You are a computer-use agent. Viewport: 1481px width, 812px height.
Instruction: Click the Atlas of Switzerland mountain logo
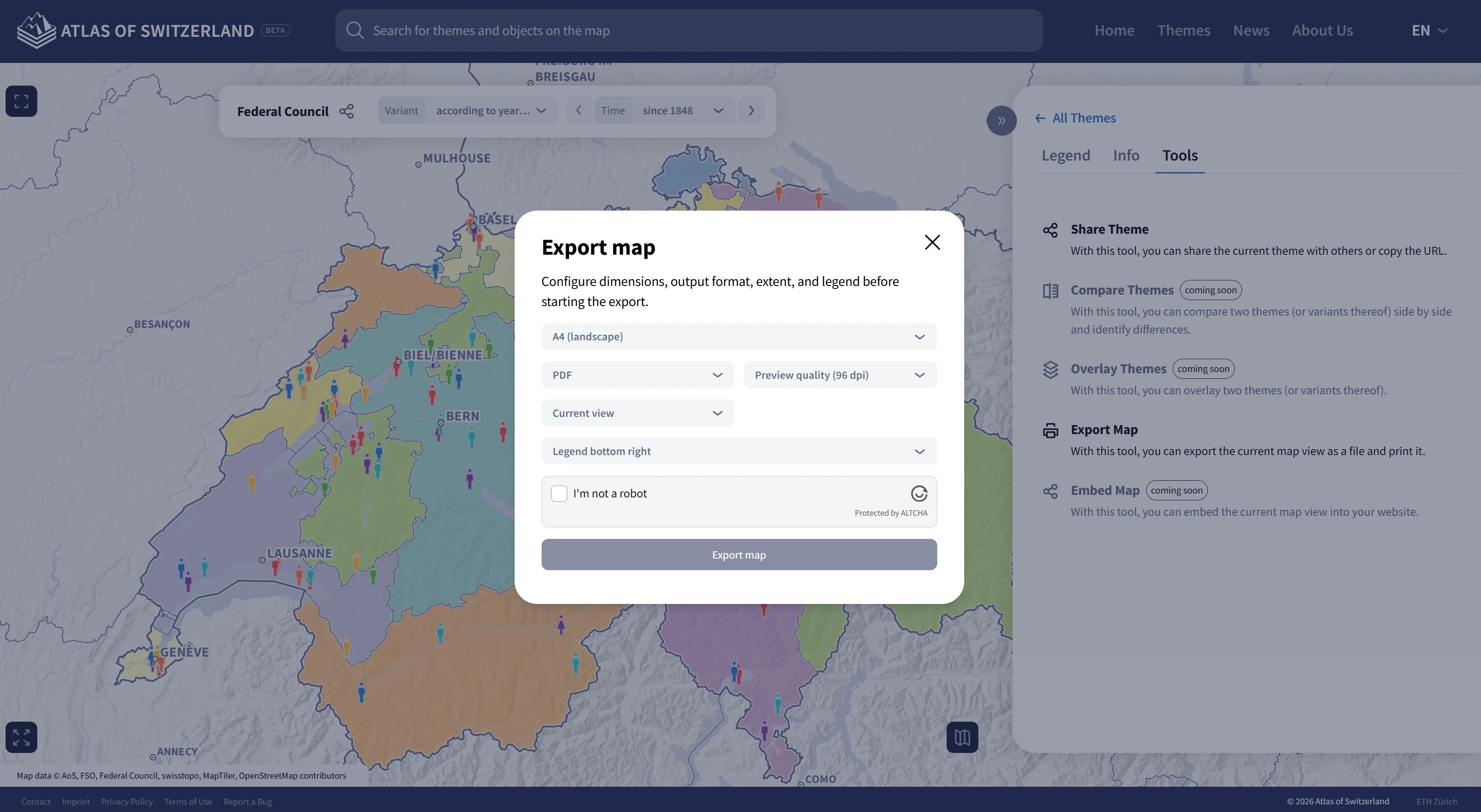pos(36,30)
